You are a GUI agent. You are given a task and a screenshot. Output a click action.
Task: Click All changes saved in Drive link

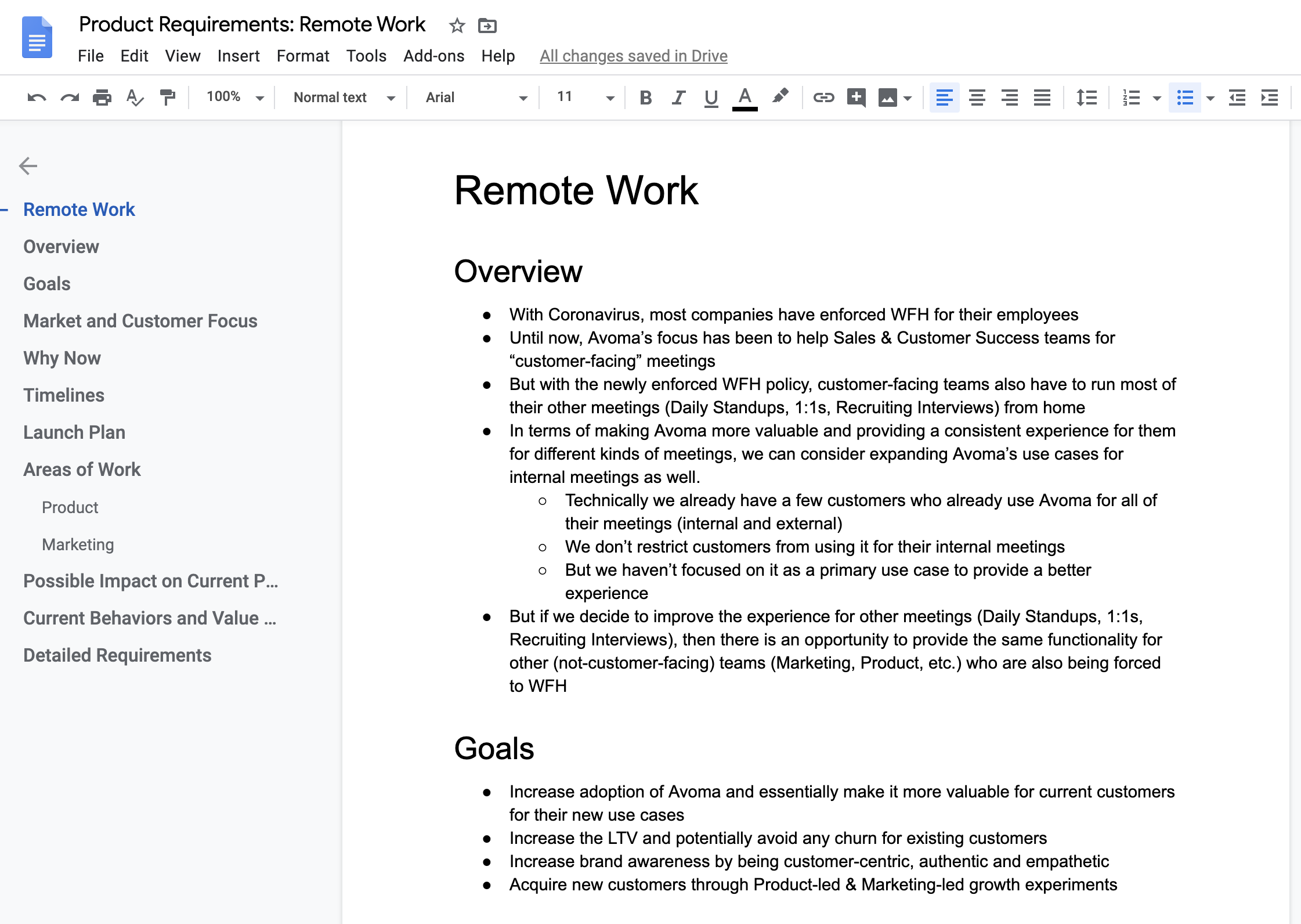point(634,56)
